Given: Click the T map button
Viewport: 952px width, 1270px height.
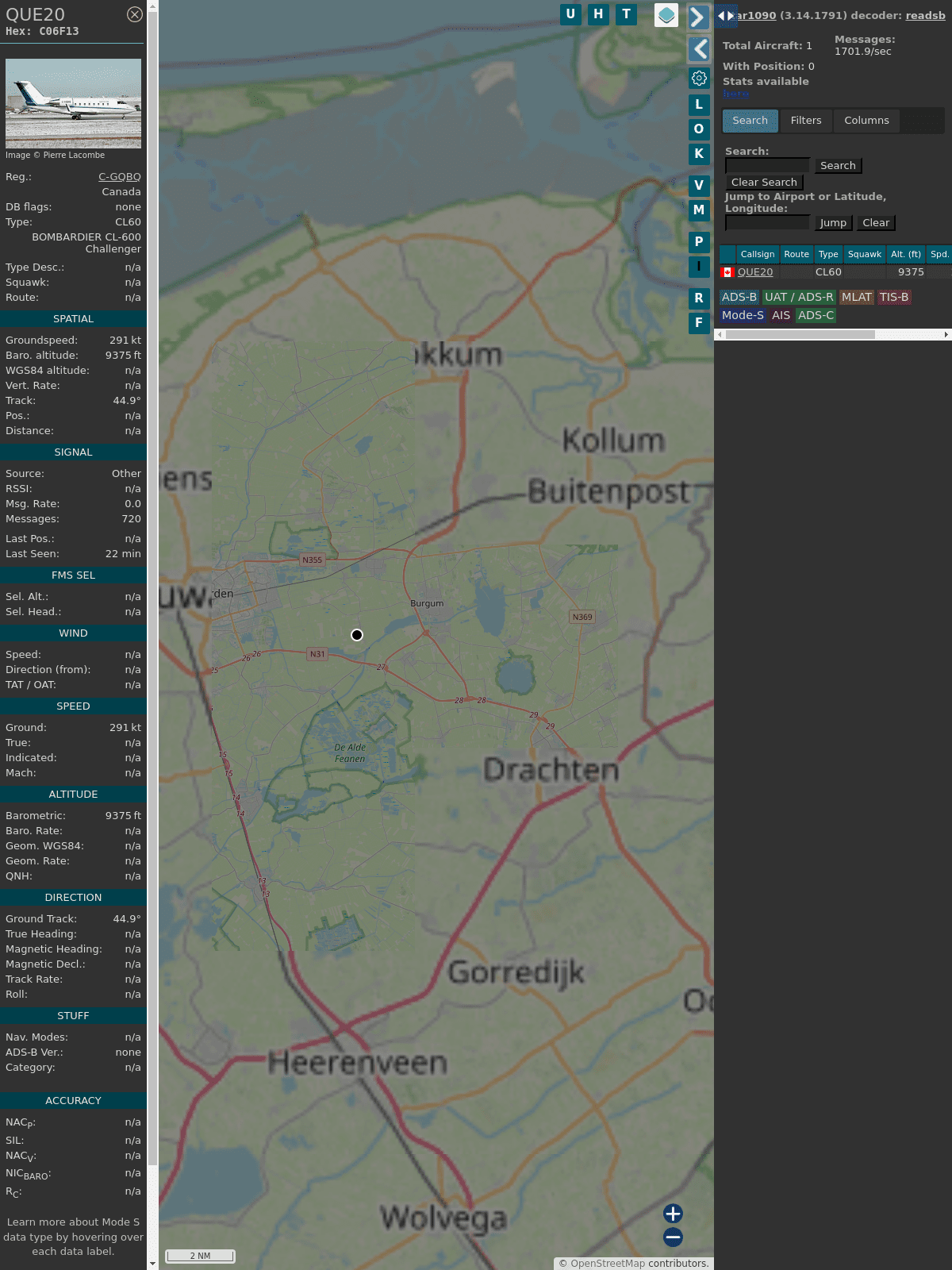Looking at the screenshot, I should (x=627, y=14).
